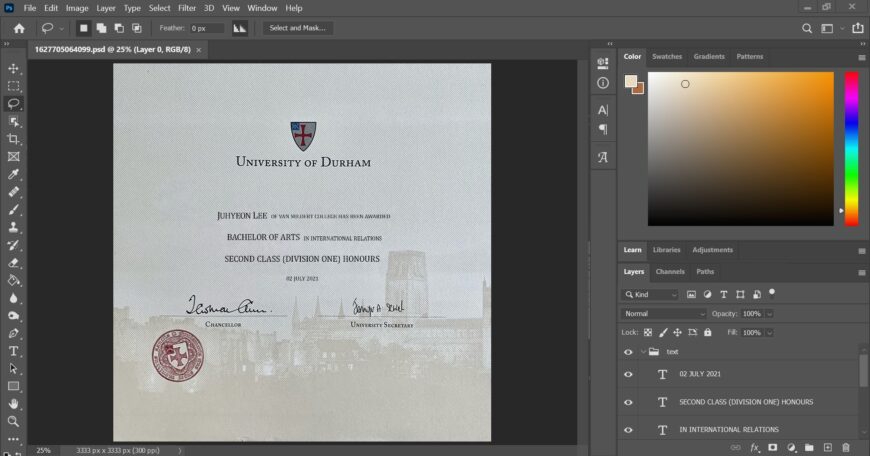Open the Fill slider dropdown arrow
This screenshot has width=870, height=456.
coord(769,333)
